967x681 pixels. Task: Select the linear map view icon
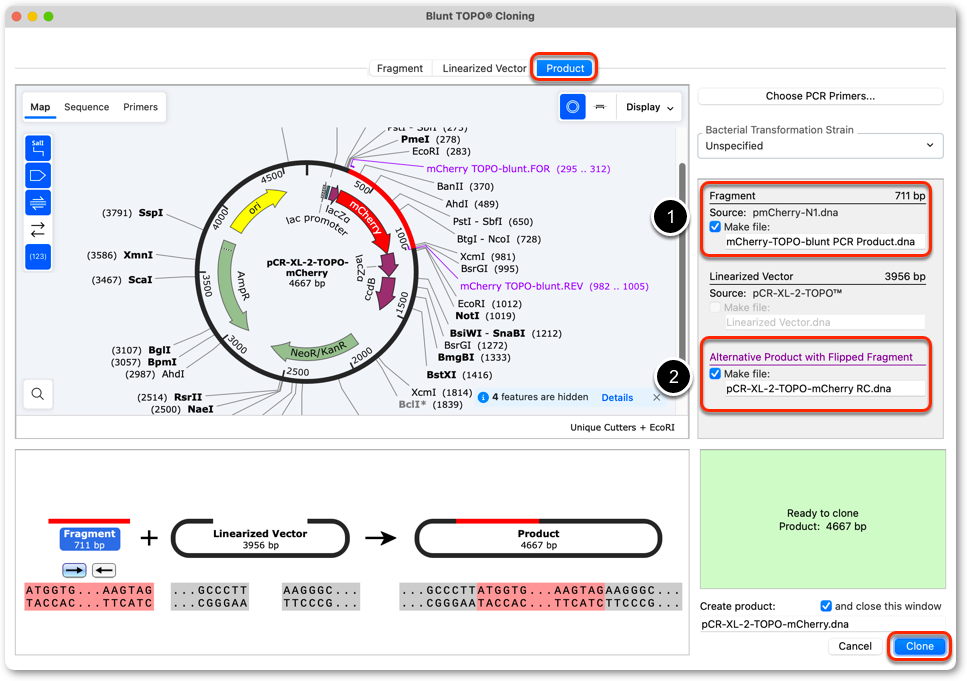[599, 107]
